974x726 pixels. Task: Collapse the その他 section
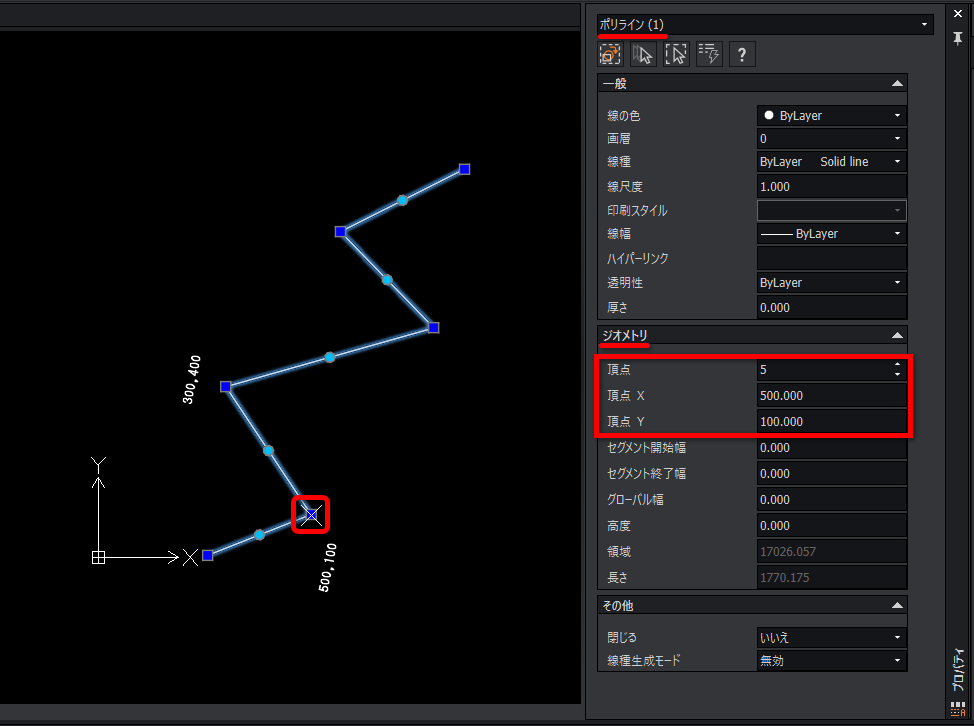[x=897, y=606]
